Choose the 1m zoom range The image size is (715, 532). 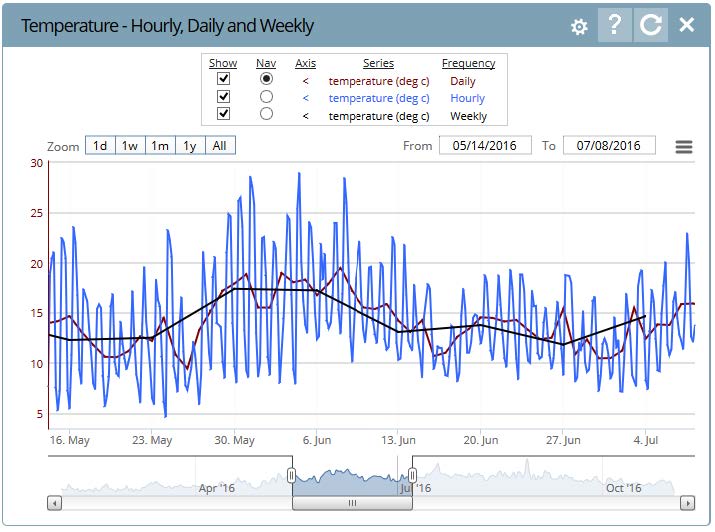coord(159,146)
